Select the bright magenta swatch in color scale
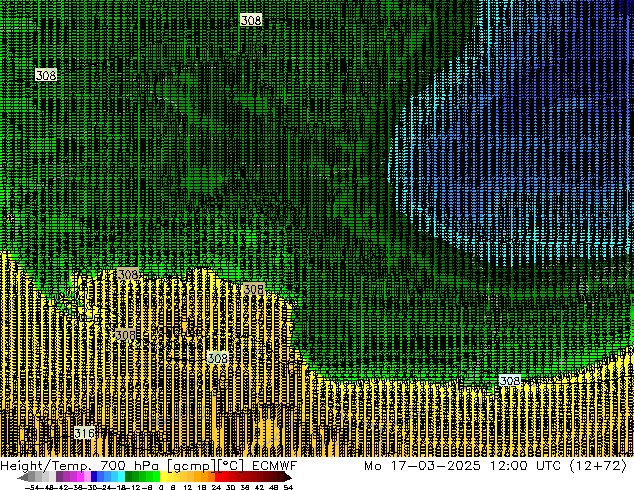 [x=80, y=477]
